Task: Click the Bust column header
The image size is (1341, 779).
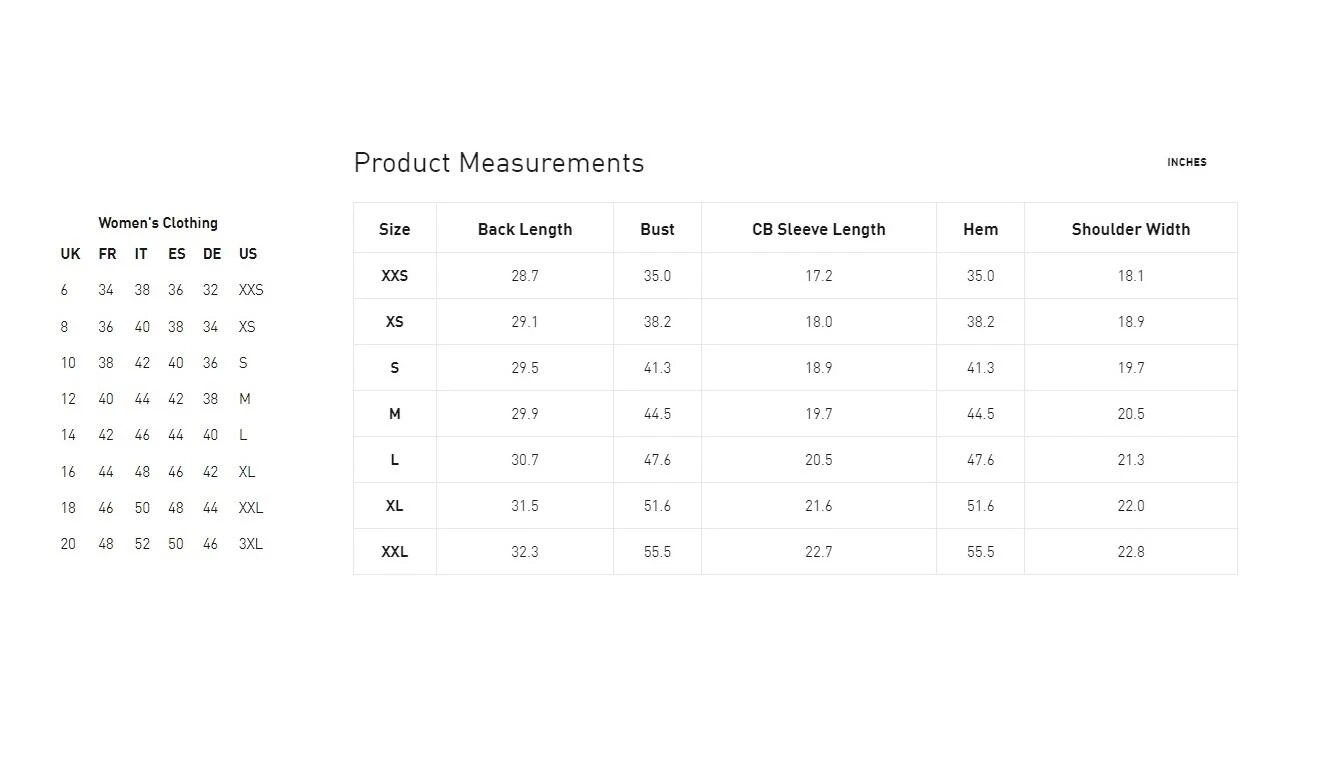Action: pos(657,229)
